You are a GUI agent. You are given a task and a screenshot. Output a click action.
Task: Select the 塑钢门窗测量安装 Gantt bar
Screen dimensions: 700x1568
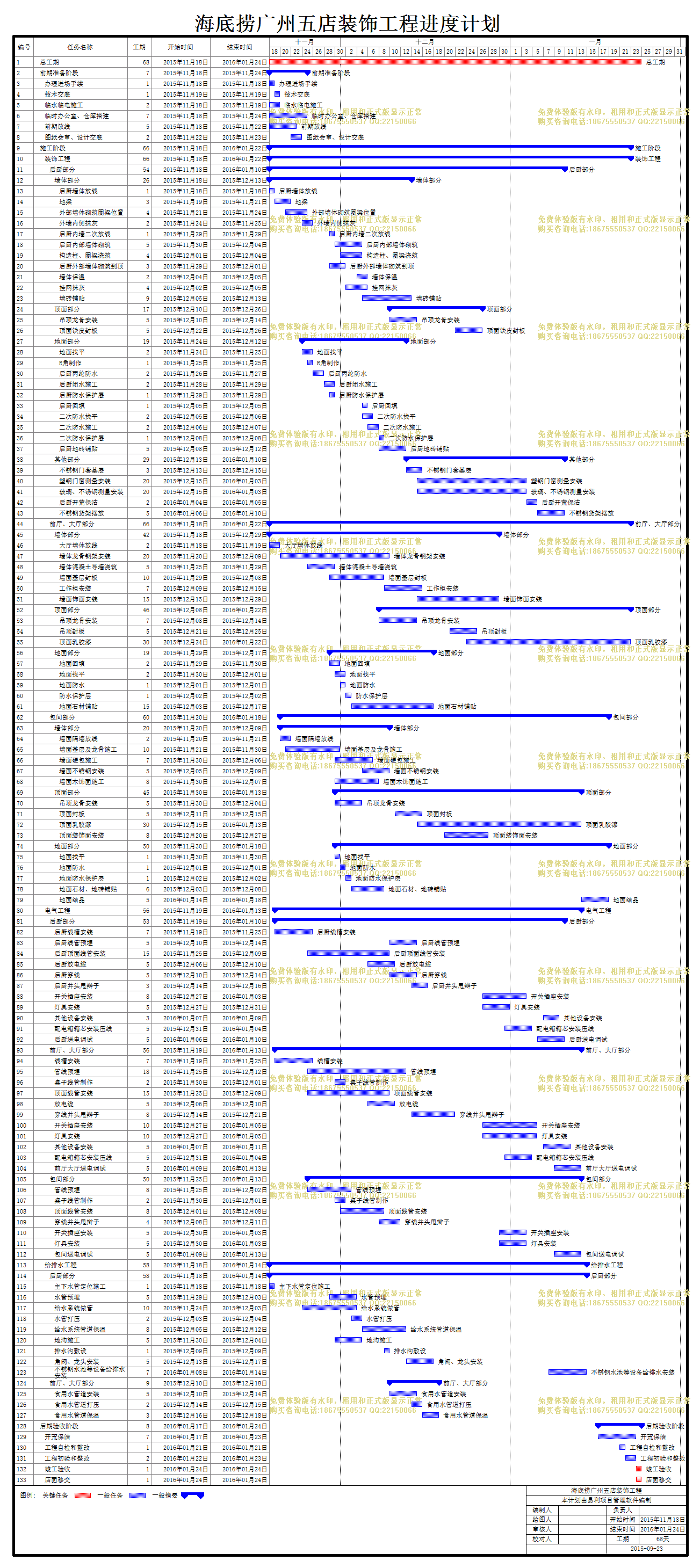472,481
